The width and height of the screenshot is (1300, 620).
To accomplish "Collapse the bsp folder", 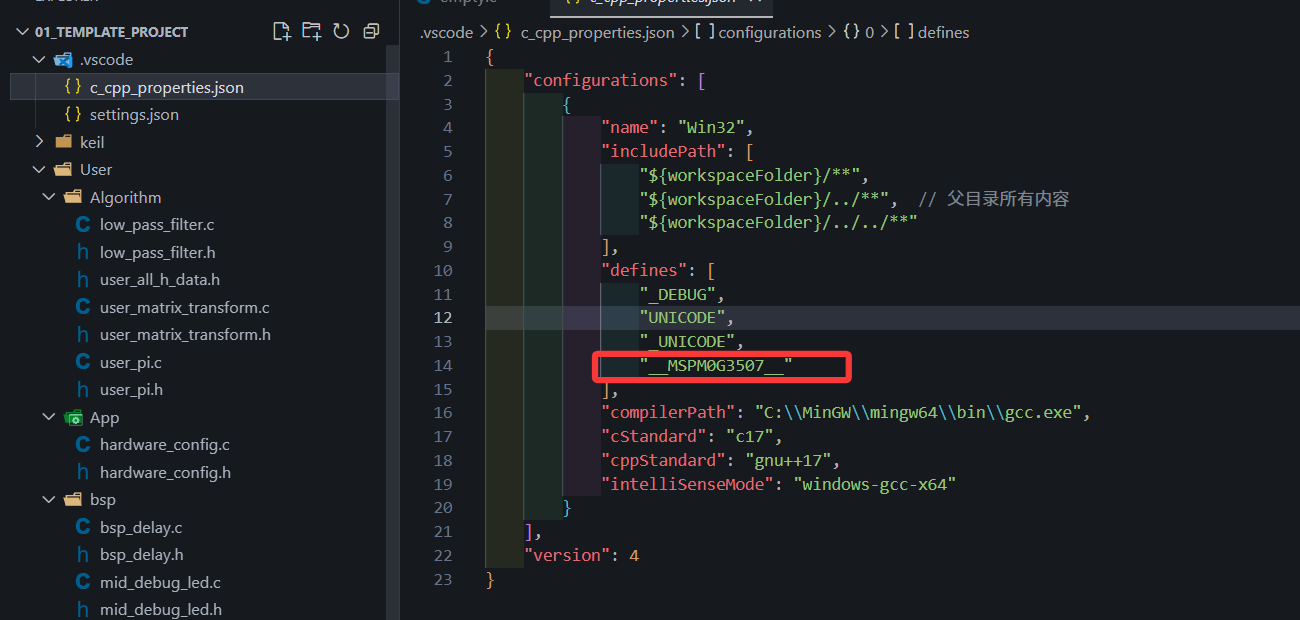I will (48, 499).
